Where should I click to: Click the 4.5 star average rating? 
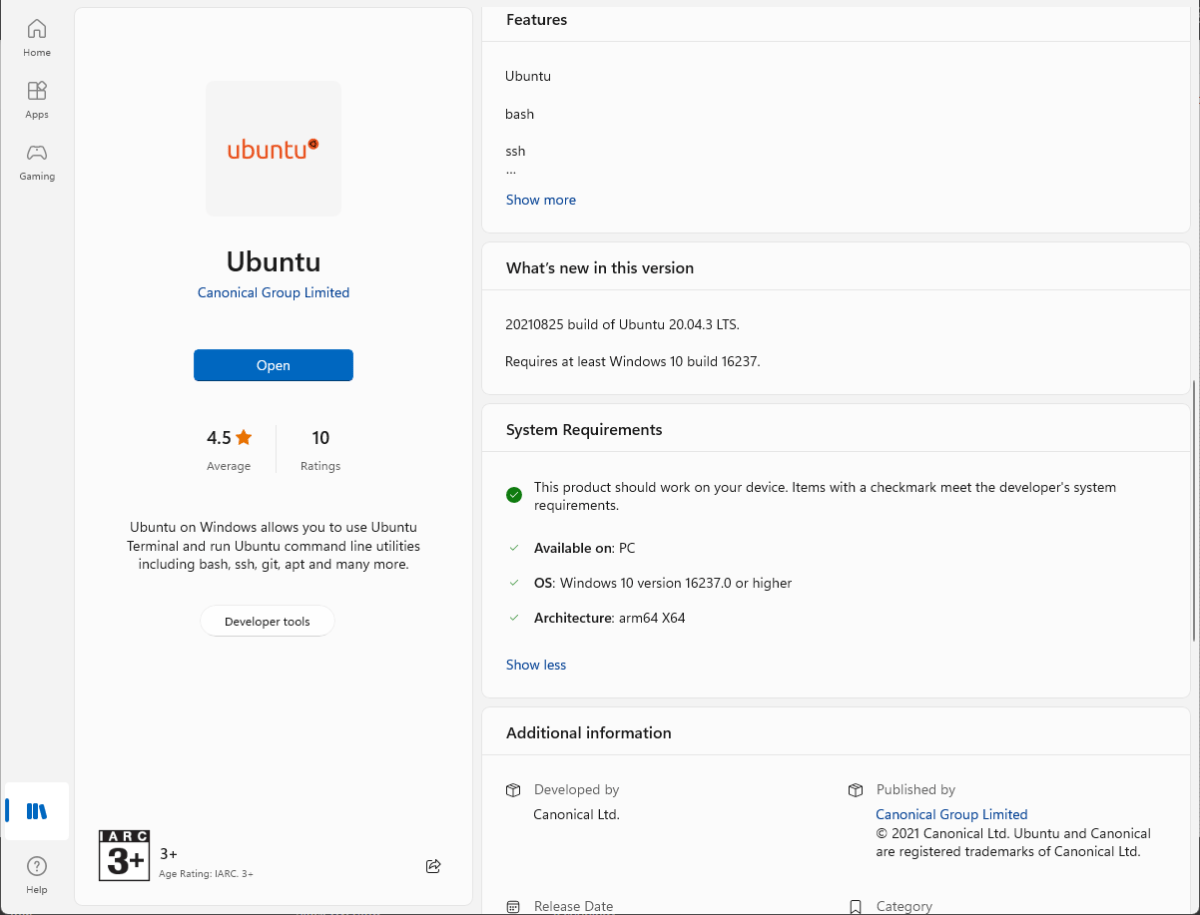[229, 449]
